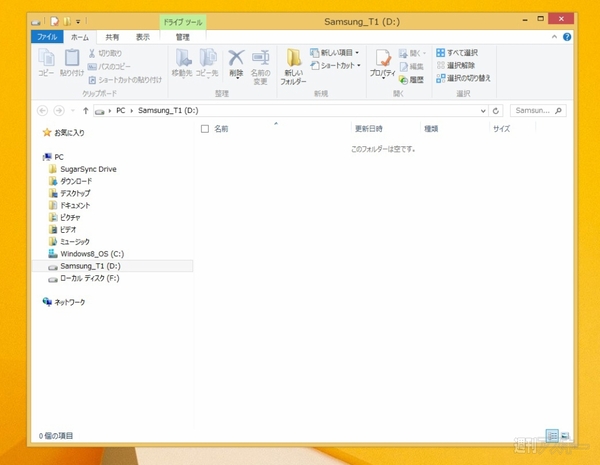The width and height of the screenshot is (600, 465).
Task: Open Documents (ドキュメント) folder
Action: pyautogui.click(x=70, y=206)
